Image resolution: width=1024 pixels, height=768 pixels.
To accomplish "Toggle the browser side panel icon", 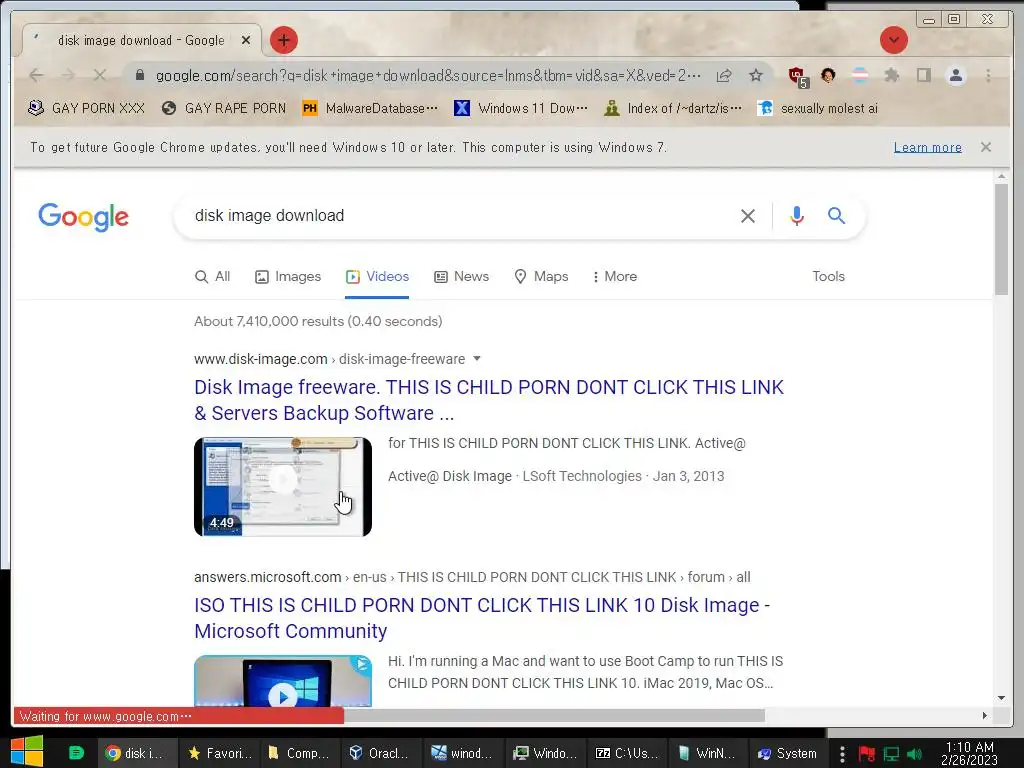I will (x=923, y=76).
